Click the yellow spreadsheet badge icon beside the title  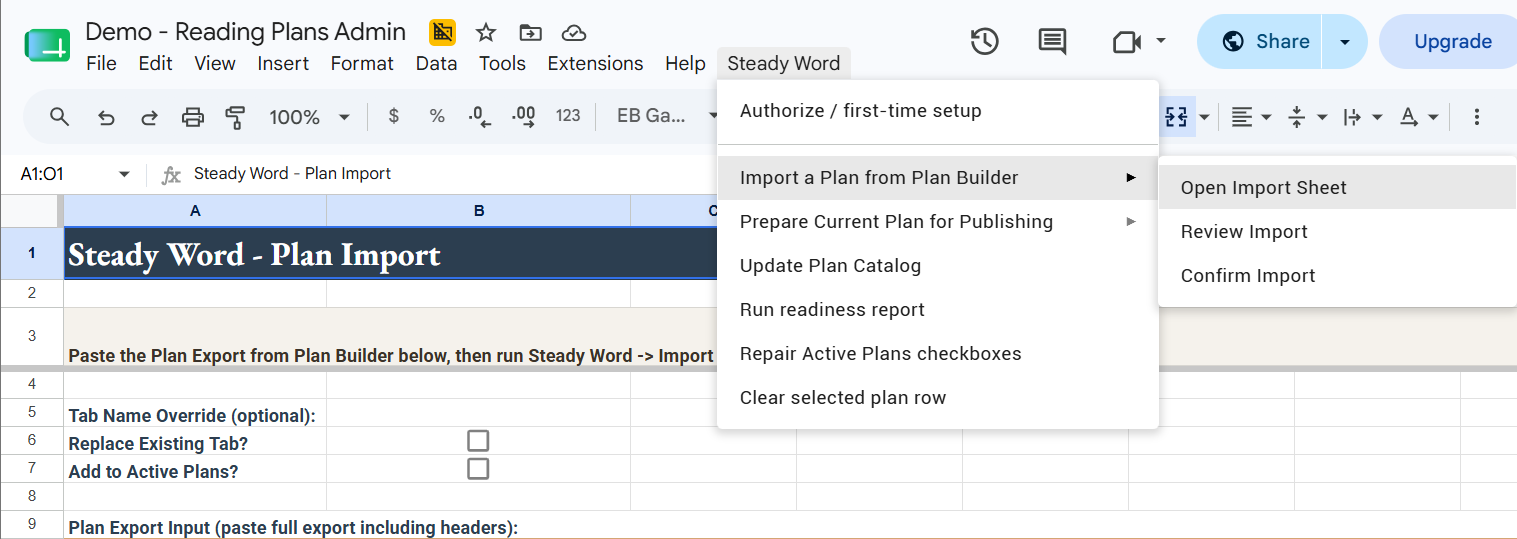442,33
